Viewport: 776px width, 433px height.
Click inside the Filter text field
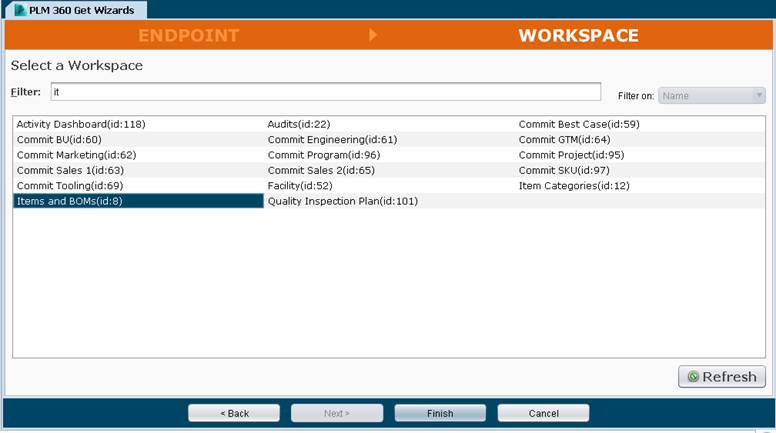coord(326,92)
